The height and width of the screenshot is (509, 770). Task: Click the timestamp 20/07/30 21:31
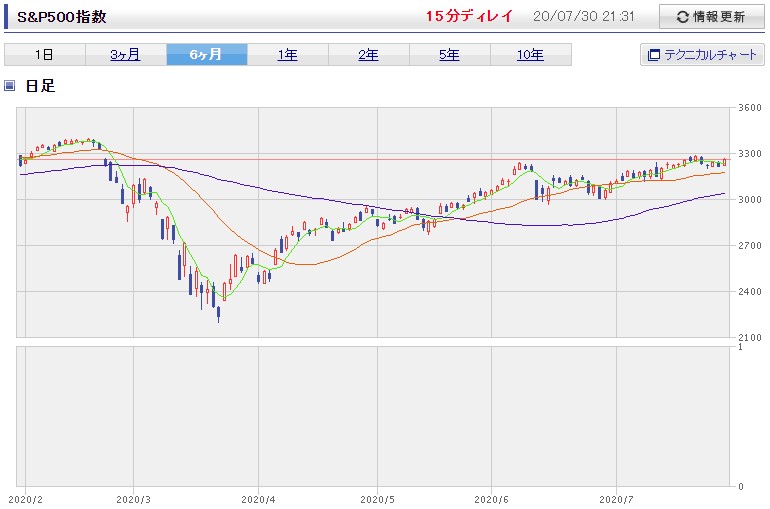point(584,16)
